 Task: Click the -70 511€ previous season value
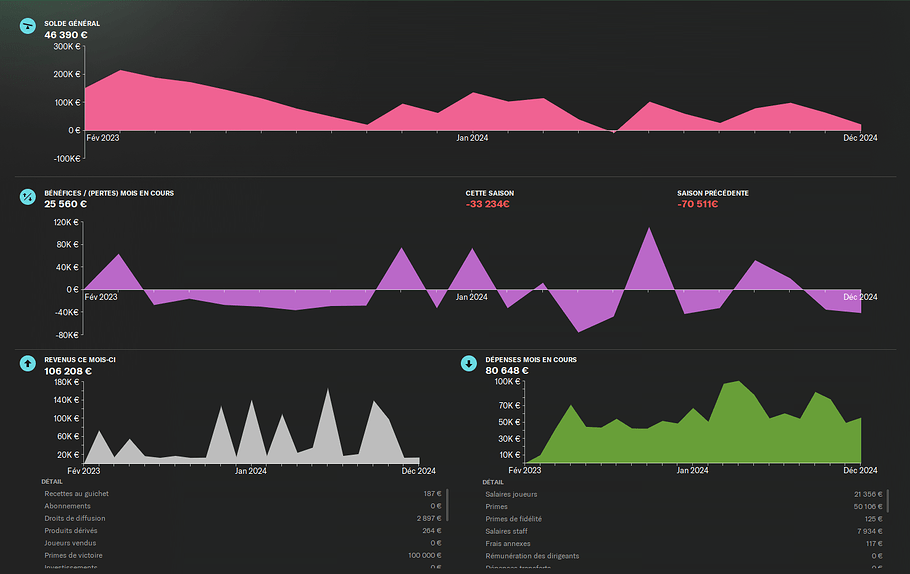pyautogui.click(x=698, y=204)
